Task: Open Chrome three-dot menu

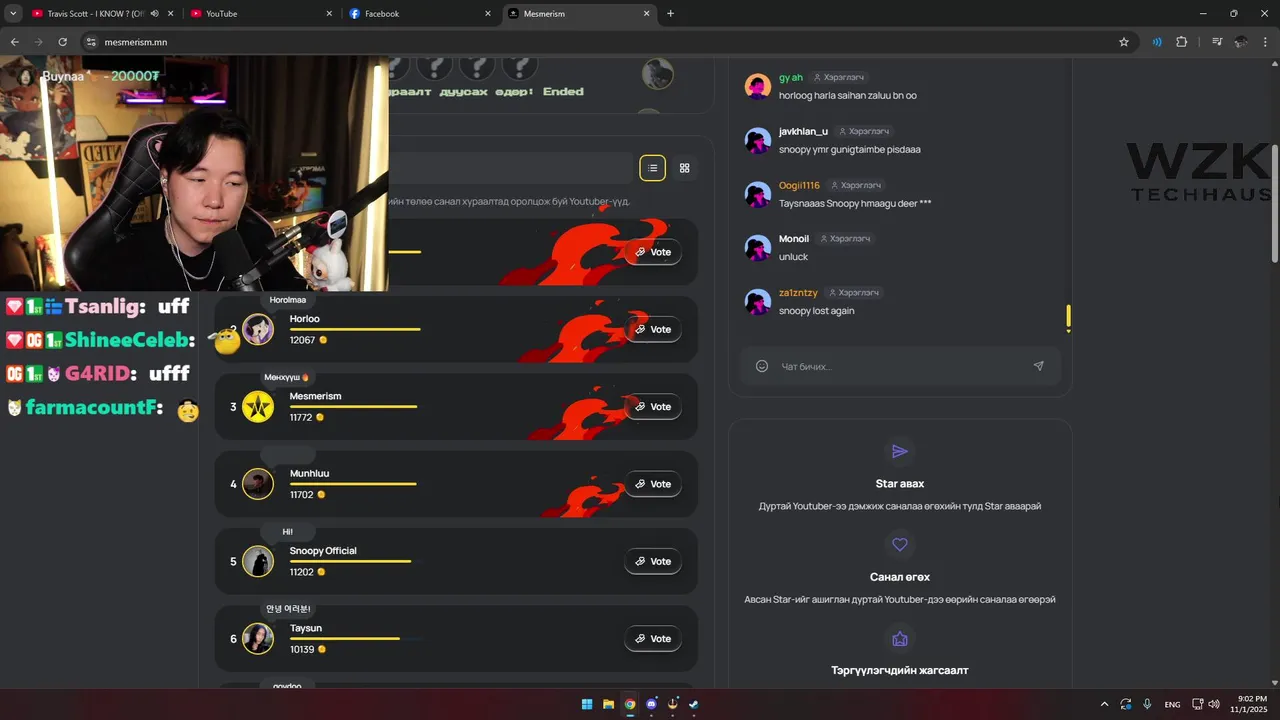Action: pyautogui.click(x=1265, y=42)
